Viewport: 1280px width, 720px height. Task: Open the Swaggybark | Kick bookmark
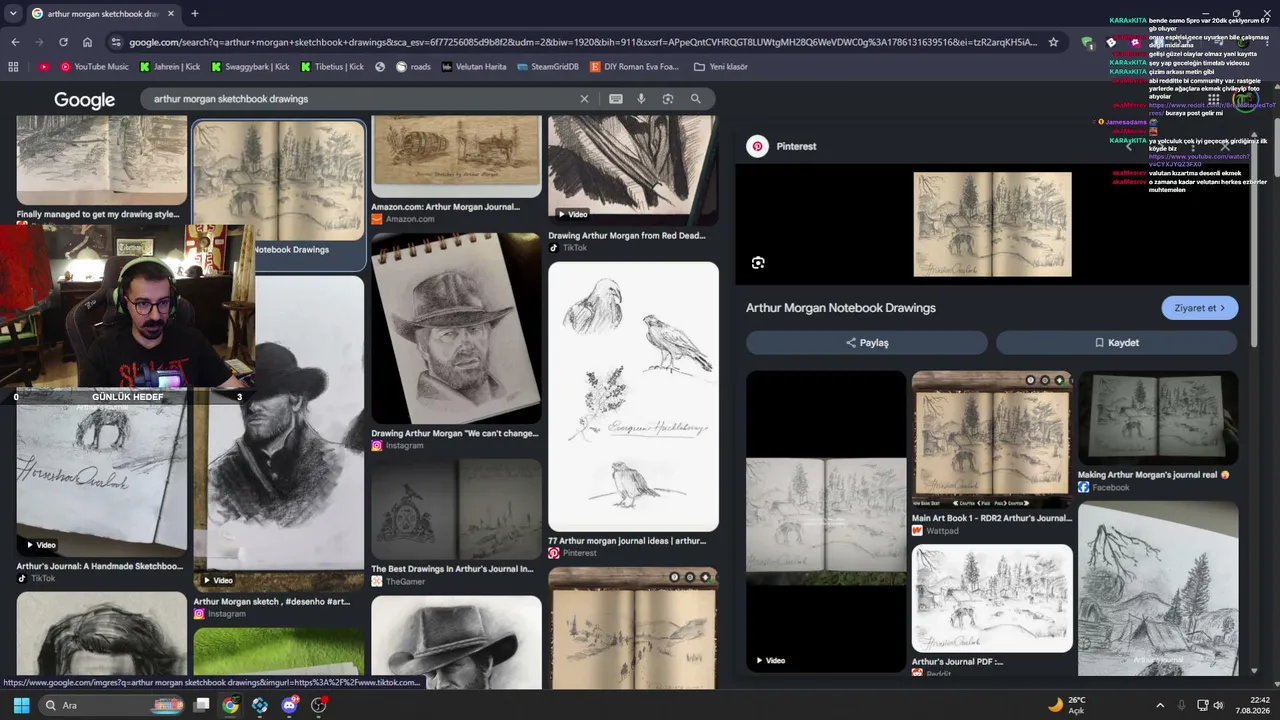coord(250,67)
